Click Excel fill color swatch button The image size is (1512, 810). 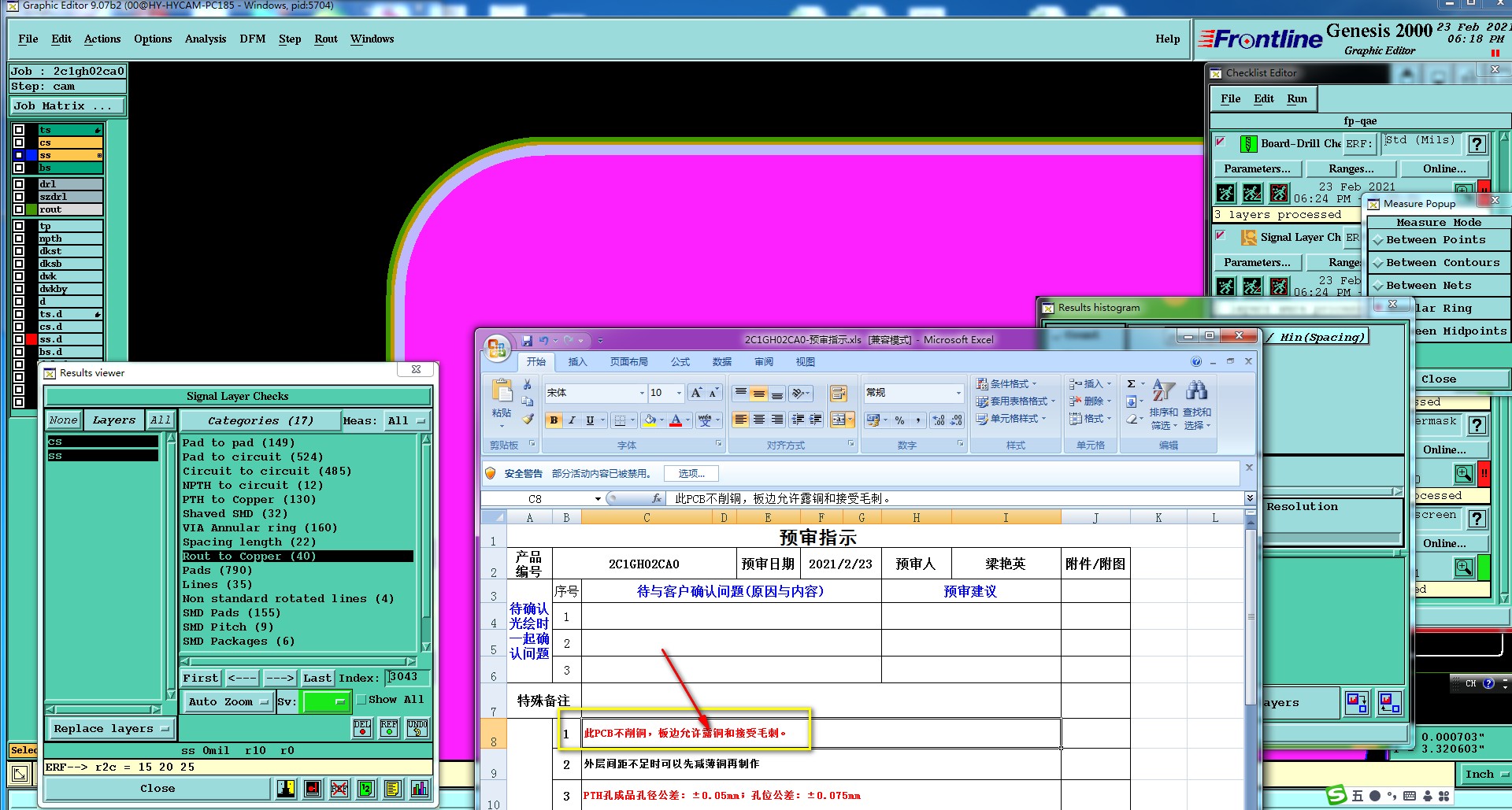tap(650, 420)
